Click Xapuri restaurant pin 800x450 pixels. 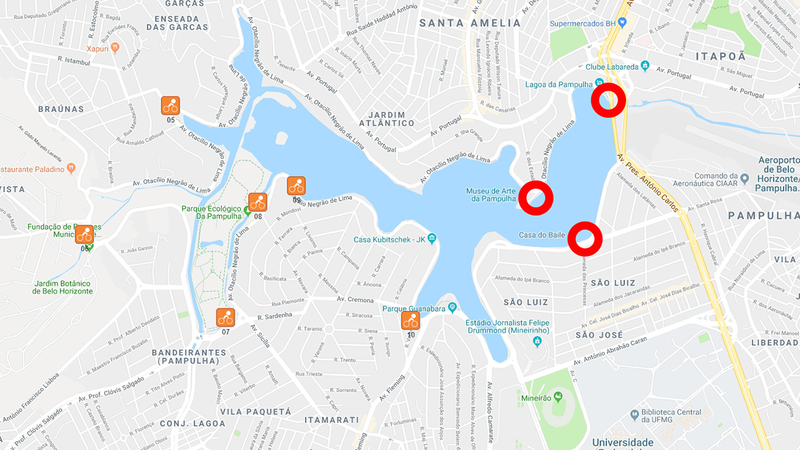click(x=115, y=48)
